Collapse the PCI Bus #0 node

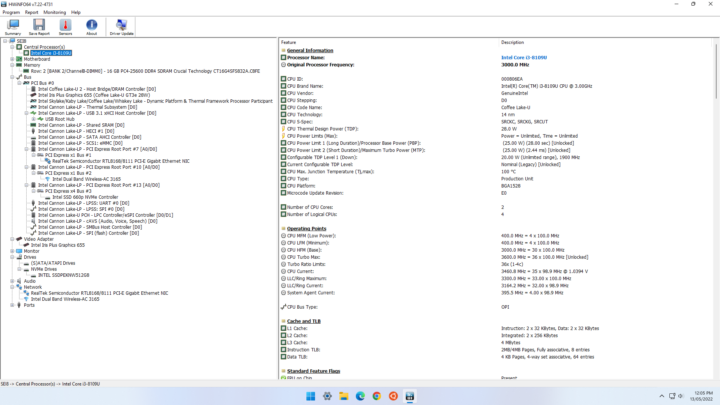[x=19, y=83]
